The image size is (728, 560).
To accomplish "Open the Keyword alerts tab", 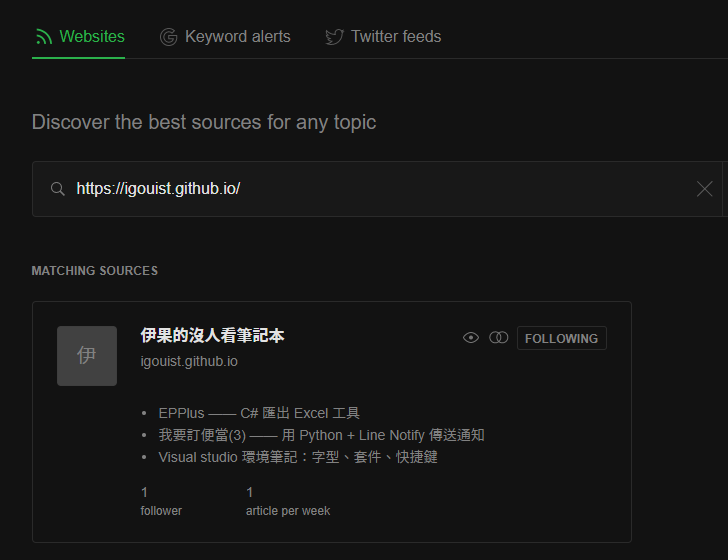I will click(225, 37).
